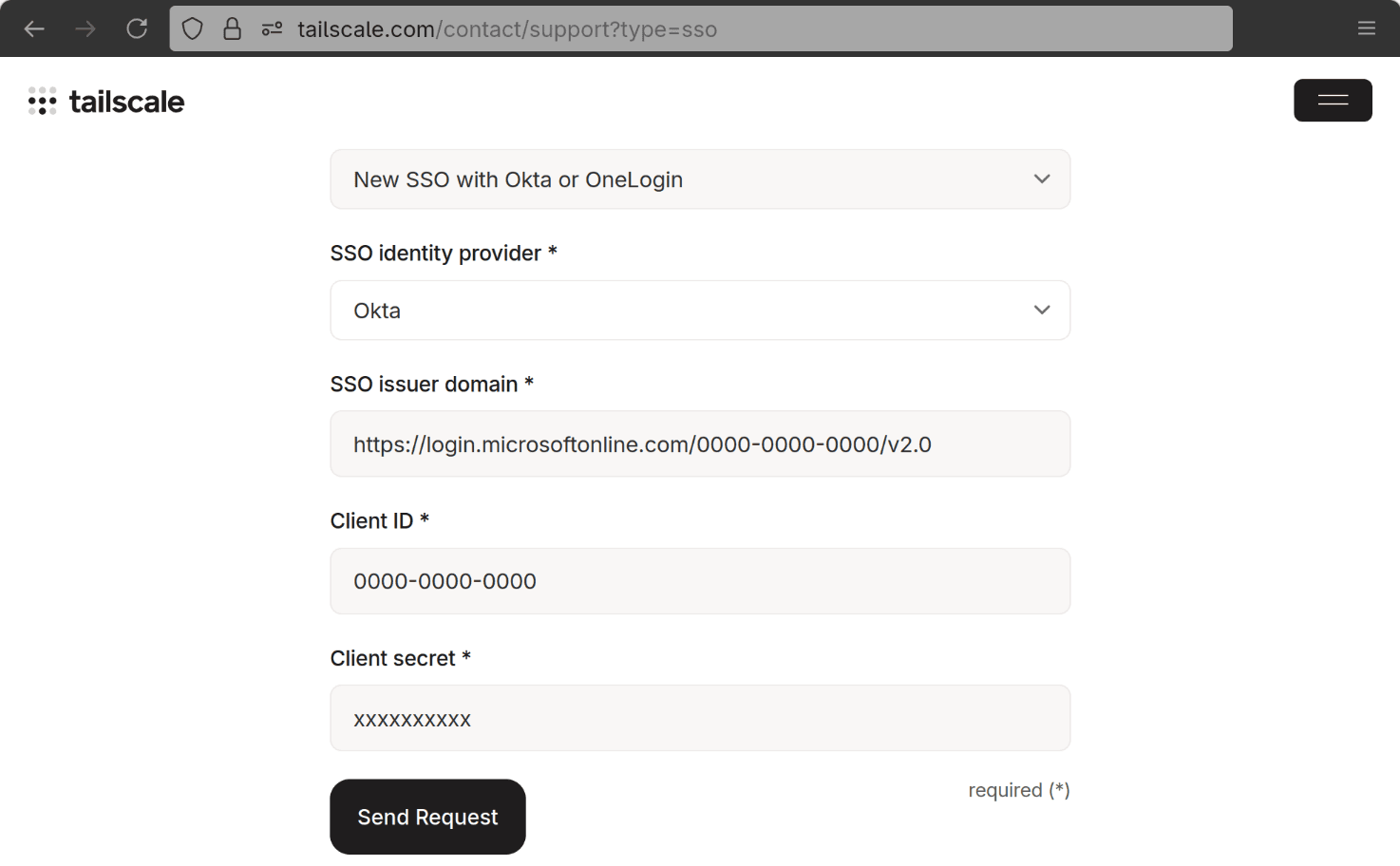Open the Tailscale site navigation menu
Viewport: 1400px width, 866px height.
[1333, 100]
